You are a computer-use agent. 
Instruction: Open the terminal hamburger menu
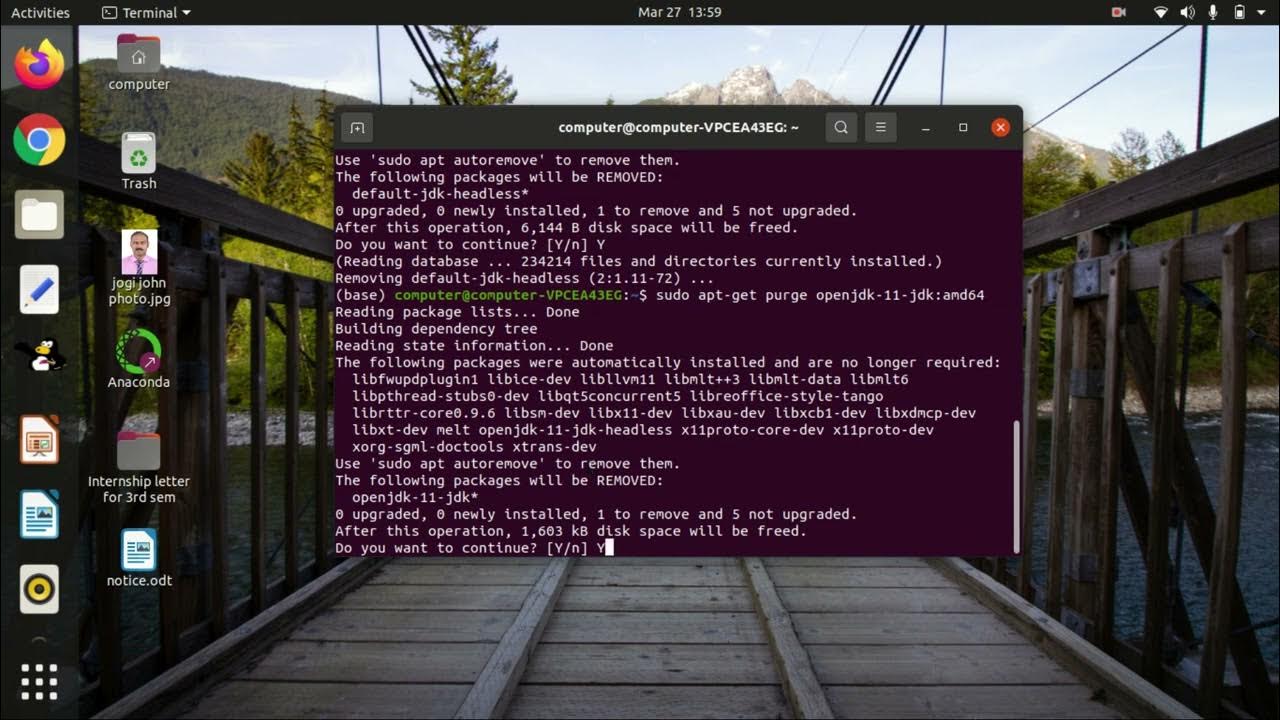[881, 128]
